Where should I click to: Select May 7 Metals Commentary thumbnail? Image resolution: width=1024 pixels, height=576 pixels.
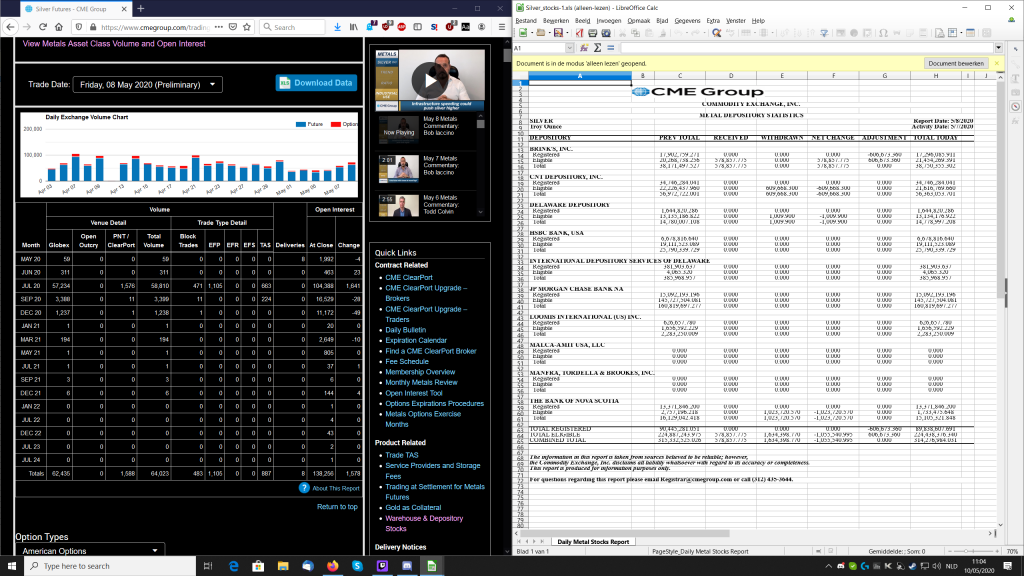click(398, 168)
